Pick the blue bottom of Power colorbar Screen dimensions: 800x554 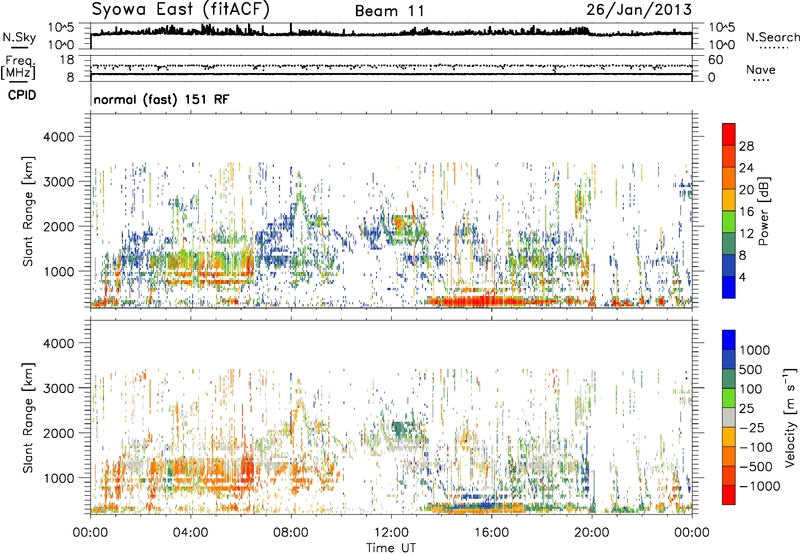(x=729, y=287)
